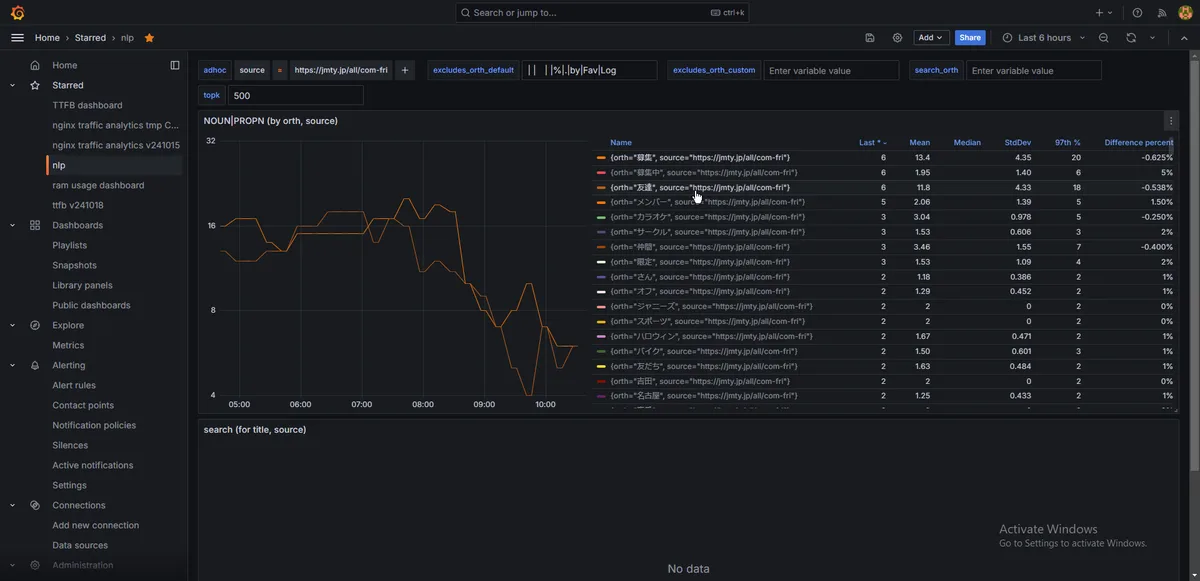Unstar the nlp dashboard
Image resolution: width=1200 pixels, height=581 pixels.
pos(149,38)
